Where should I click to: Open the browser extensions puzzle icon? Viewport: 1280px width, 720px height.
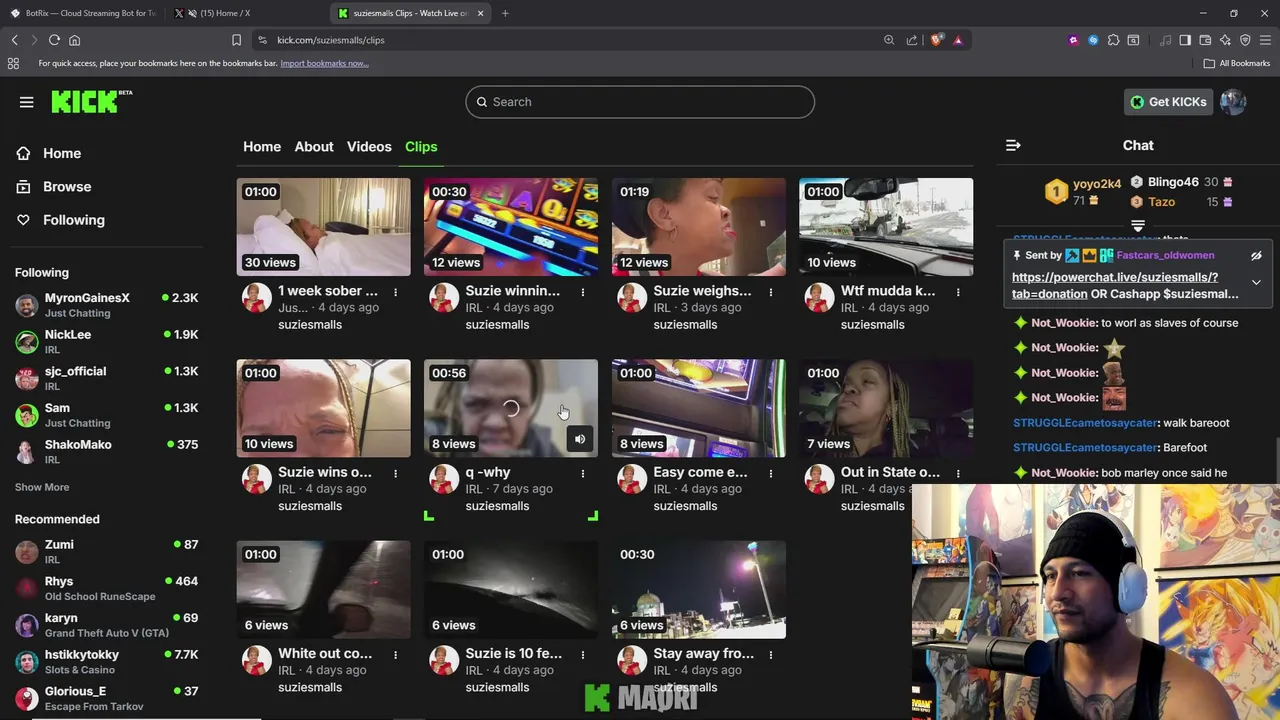[x=1113, y=40]
